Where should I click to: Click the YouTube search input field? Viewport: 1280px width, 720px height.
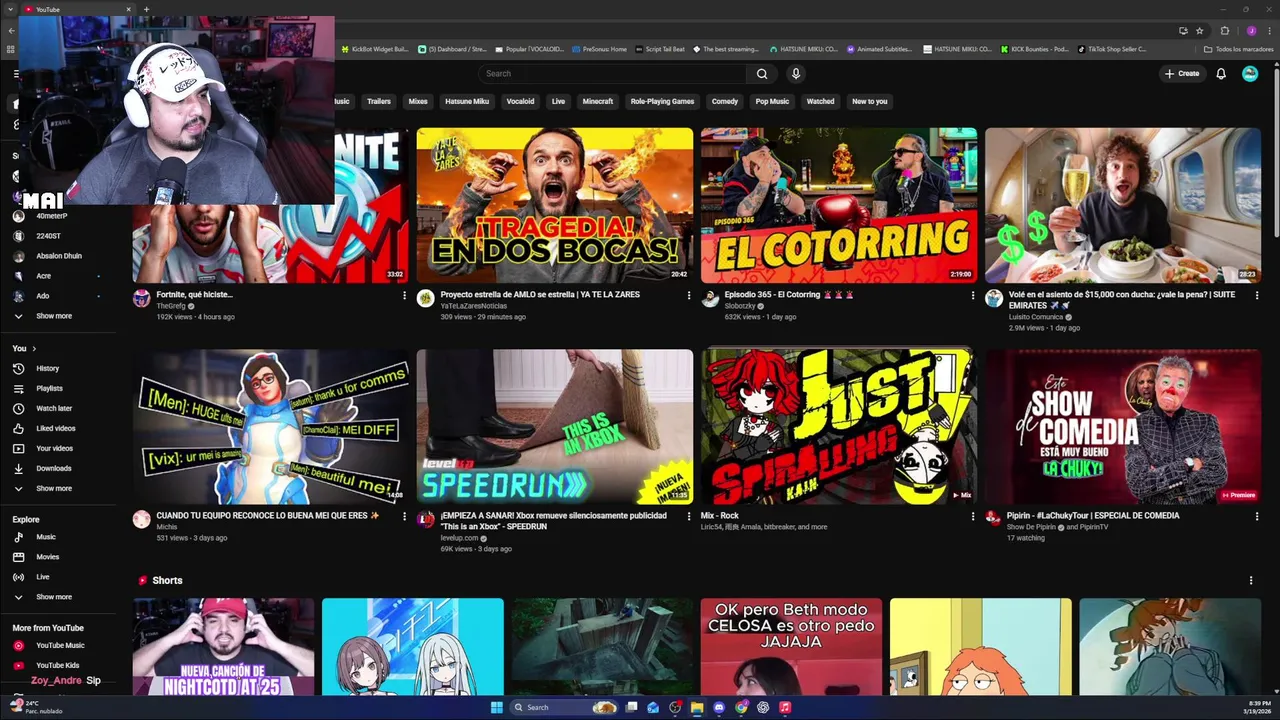[x=612, y=73]
